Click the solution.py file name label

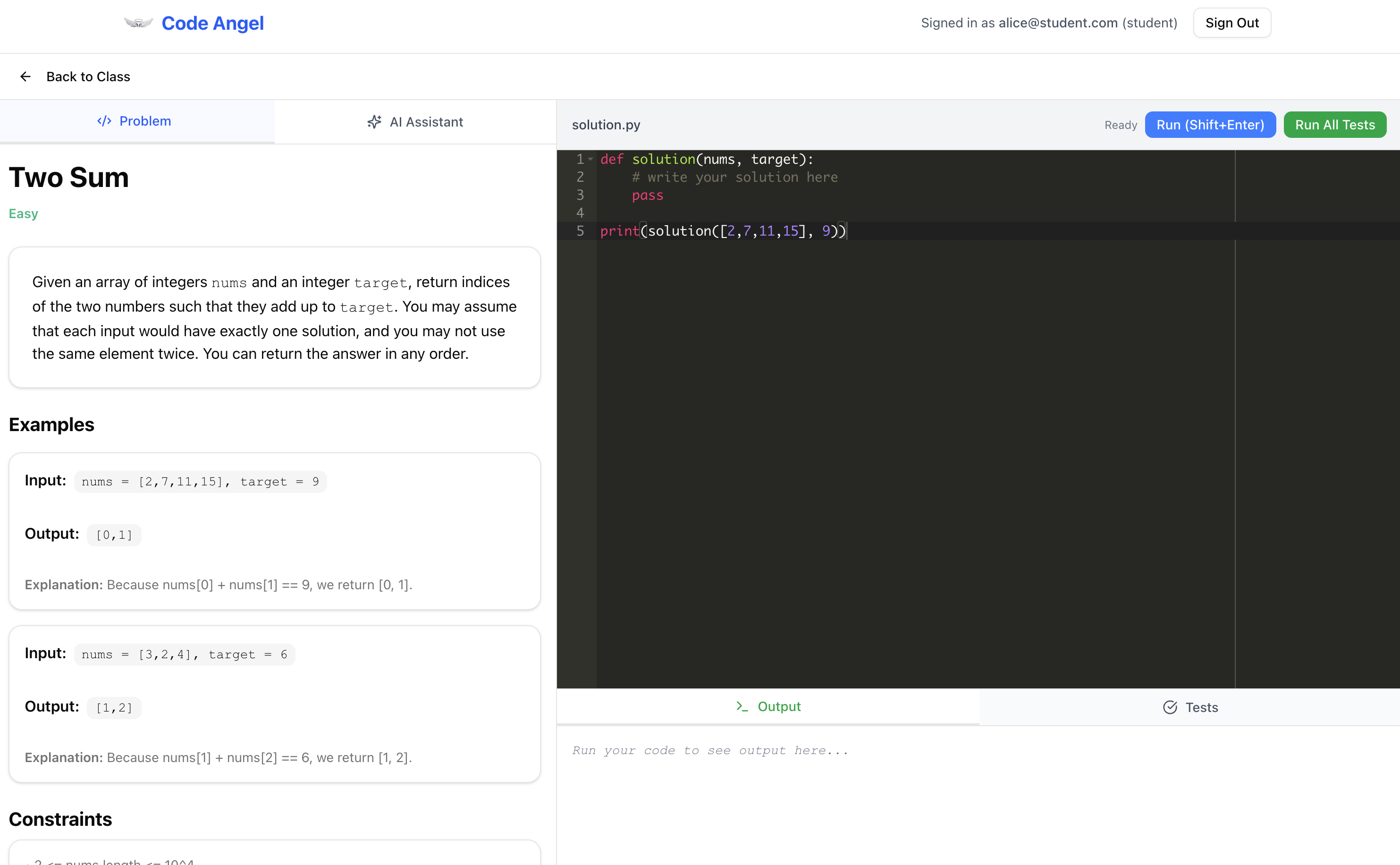[606, 125]
